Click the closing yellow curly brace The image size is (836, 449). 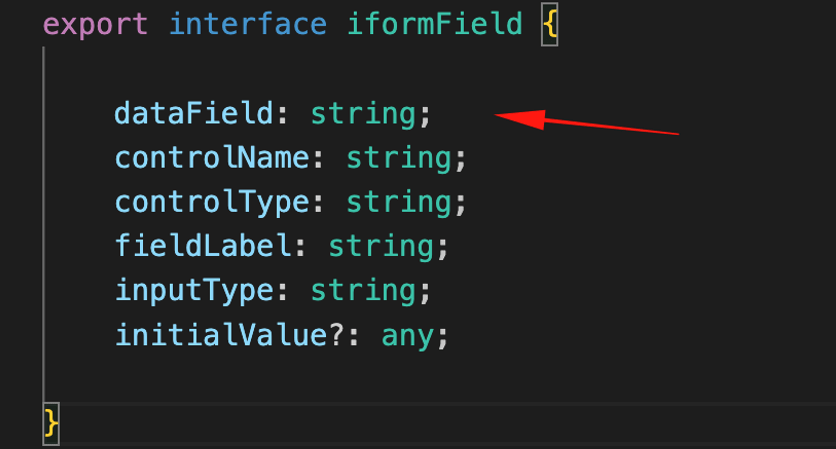(x=51, y=424)
